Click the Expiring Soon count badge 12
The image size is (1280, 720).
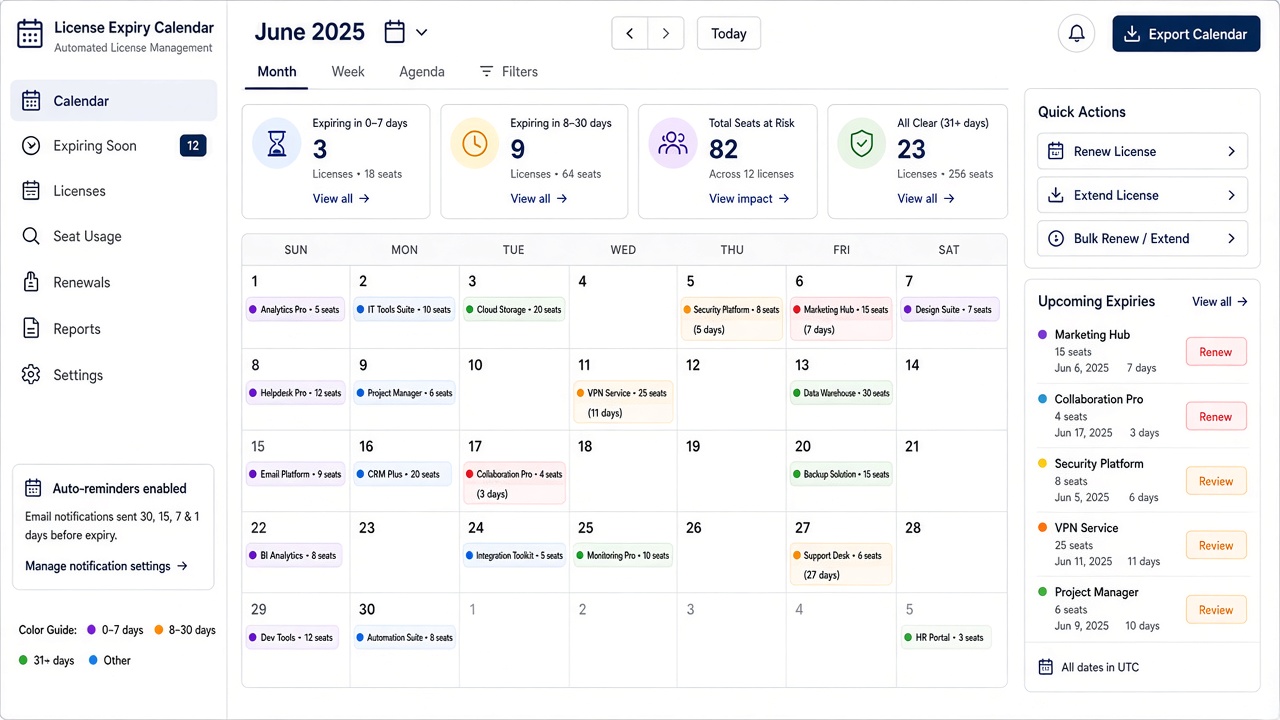(193, 146)
